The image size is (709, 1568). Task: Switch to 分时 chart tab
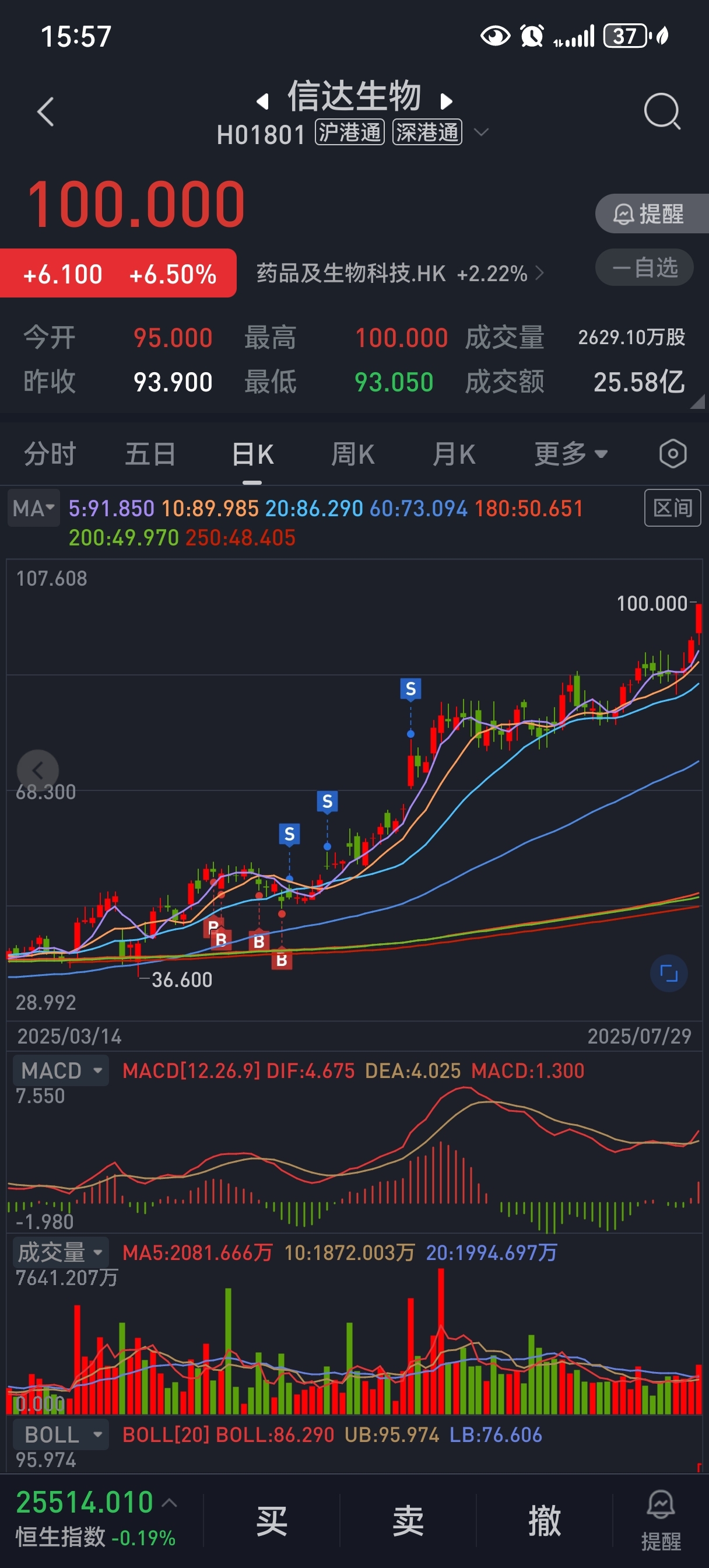click(x=50, y=454)
